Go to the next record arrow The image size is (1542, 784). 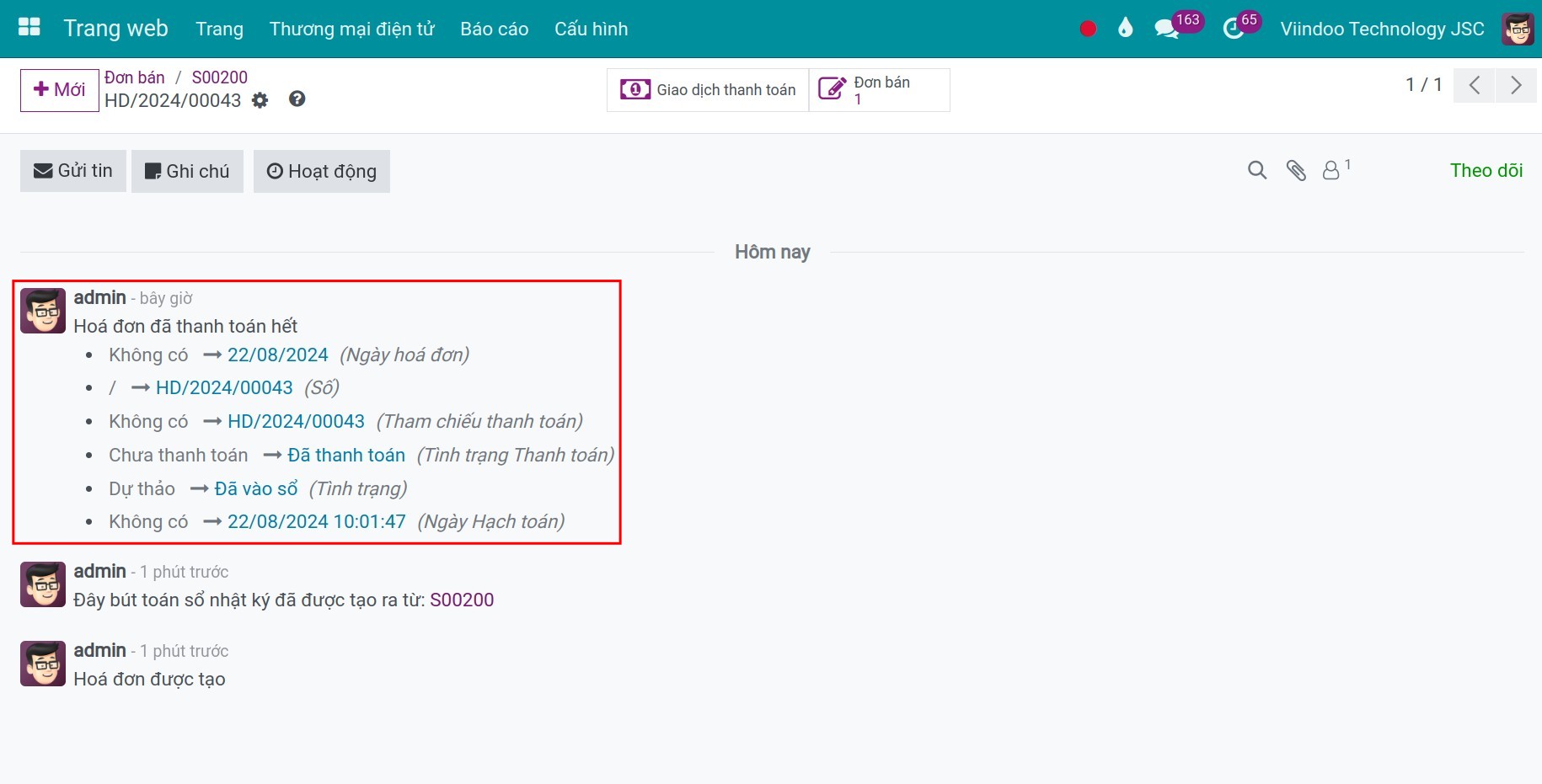pyautogui.click(x=1516, y=85)
